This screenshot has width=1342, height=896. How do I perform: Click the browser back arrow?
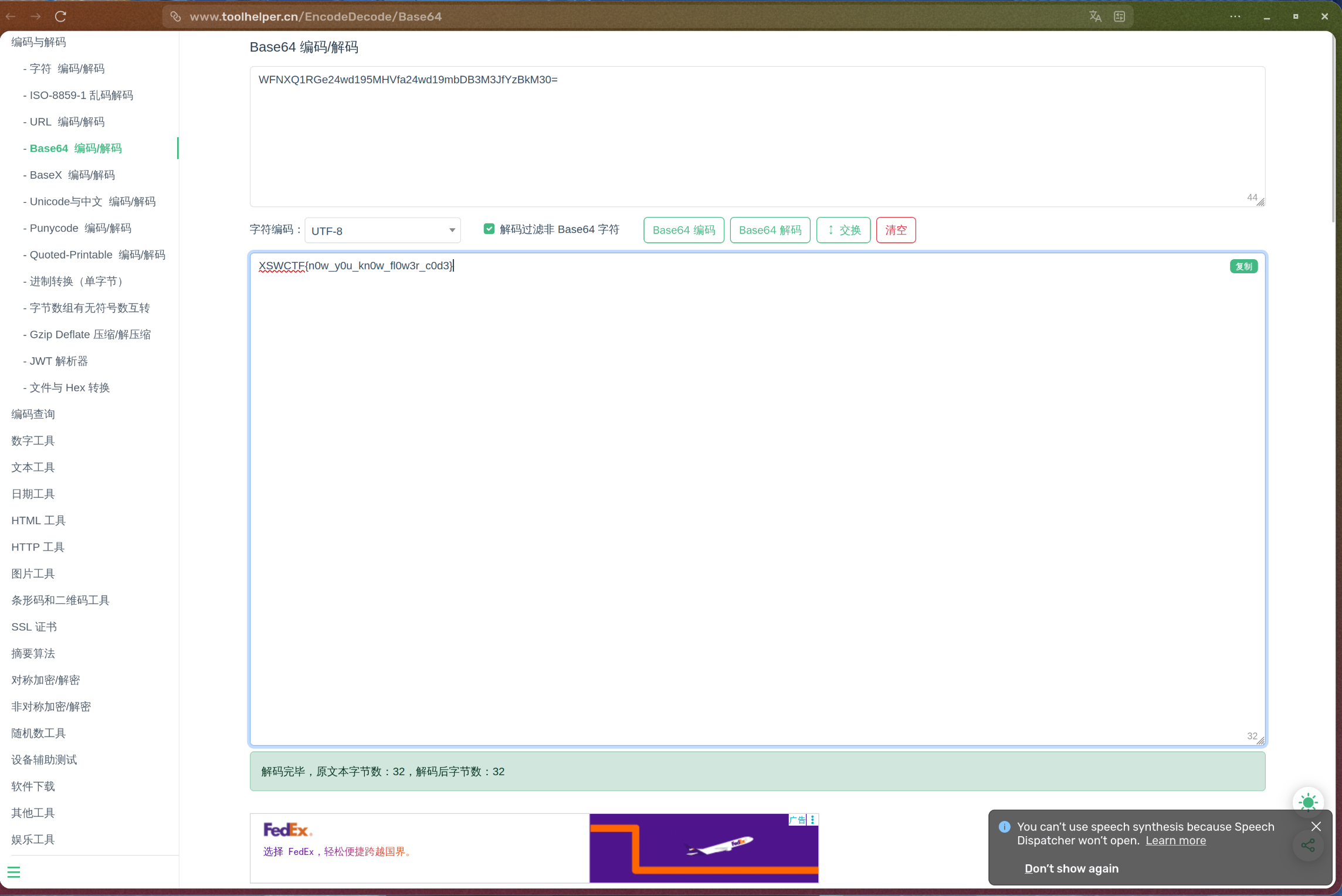[x=11, y=16]
